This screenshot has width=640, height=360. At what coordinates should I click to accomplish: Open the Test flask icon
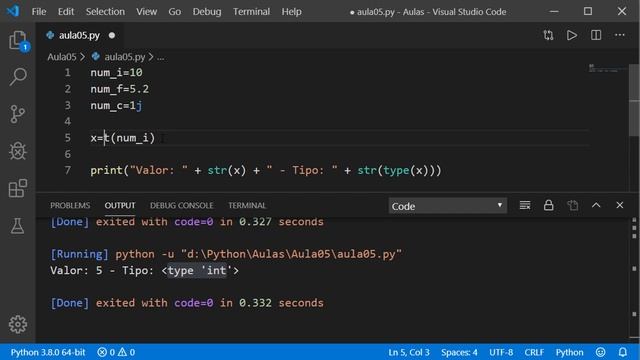coord(18,226)
